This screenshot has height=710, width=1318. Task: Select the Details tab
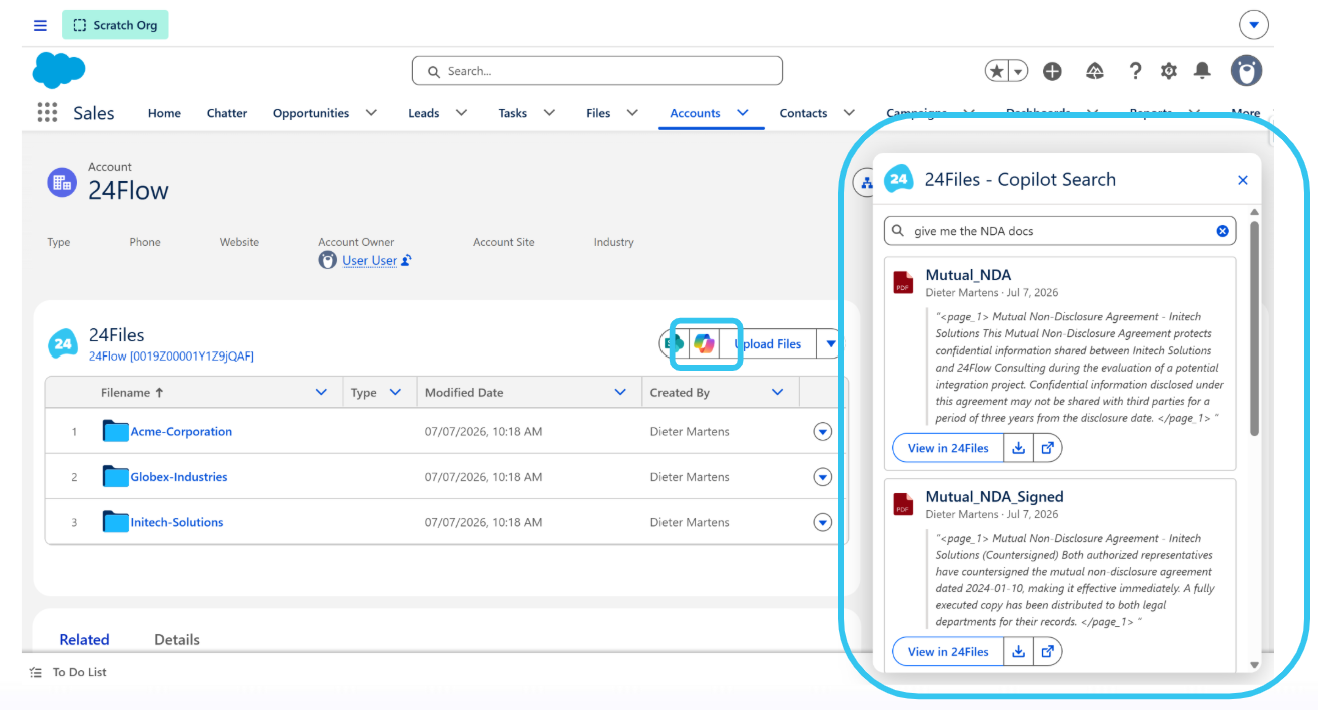point(177,640)
